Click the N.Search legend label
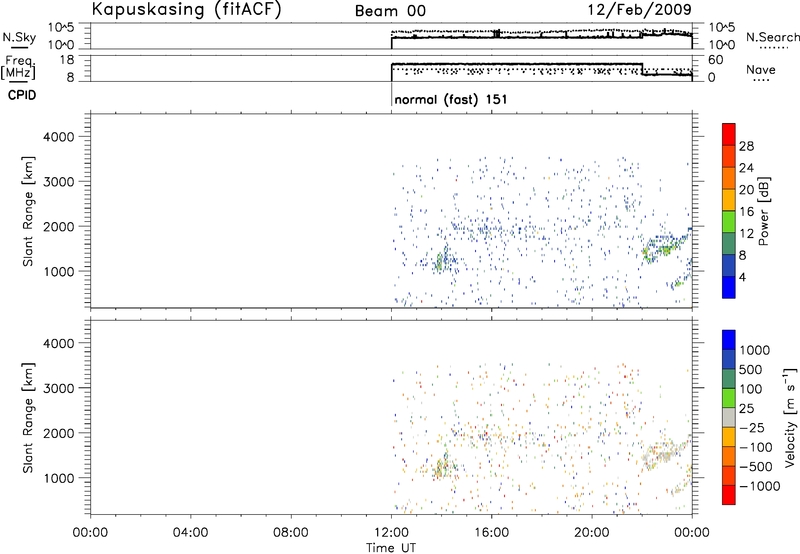800x554 pixels. click(772, 37)
